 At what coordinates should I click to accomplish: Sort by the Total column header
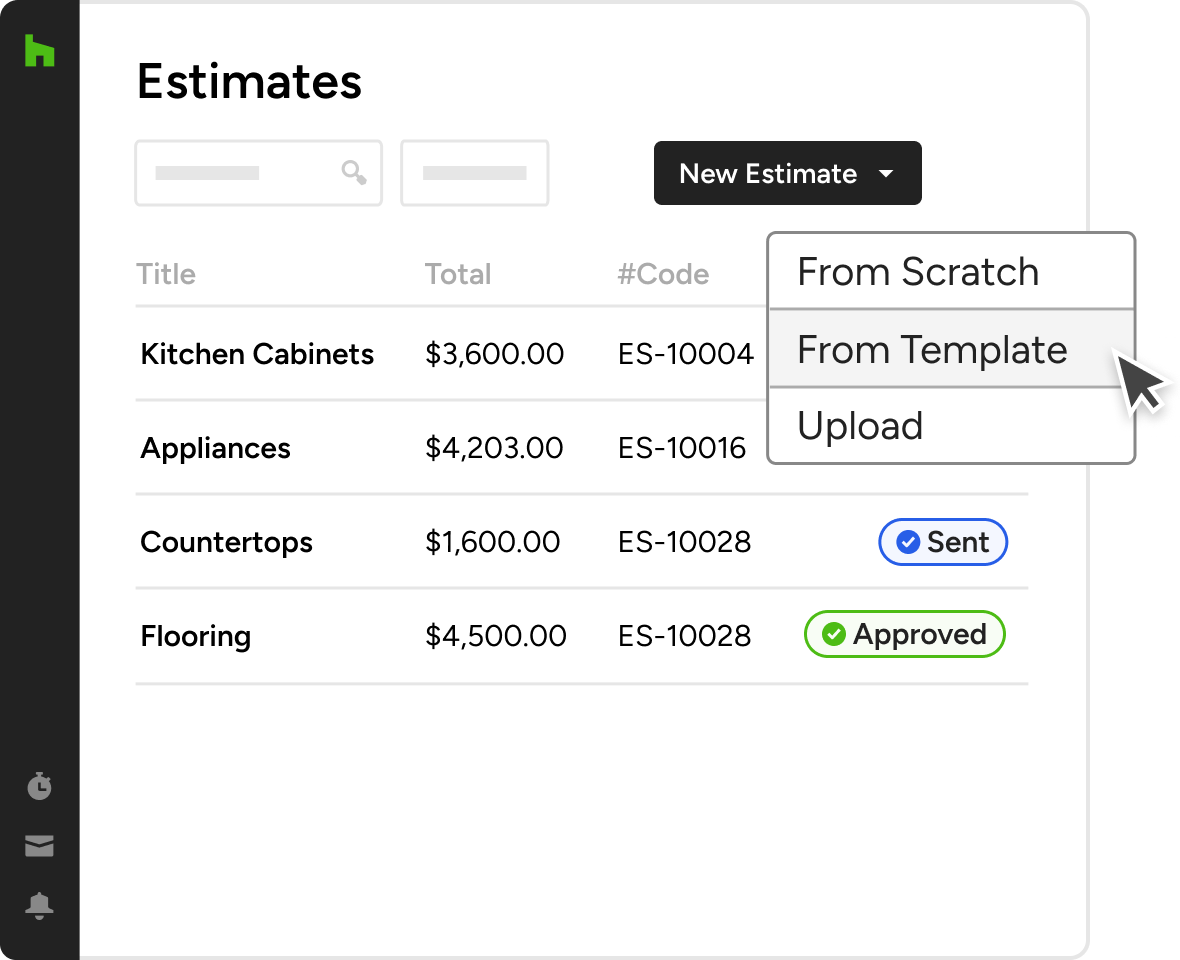[458, 274]
